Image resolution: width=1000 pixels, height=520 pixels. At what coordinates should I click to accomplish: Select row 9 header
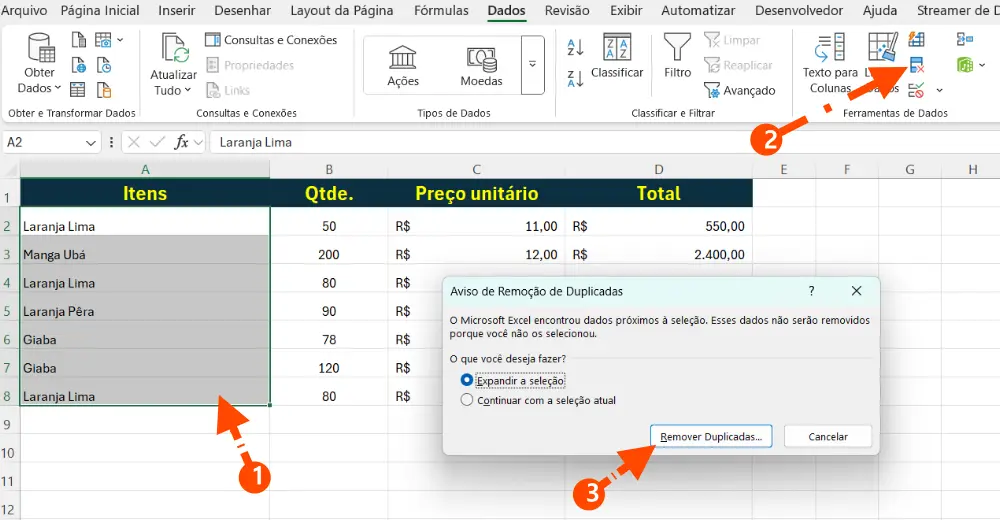(x=9, y=424)
